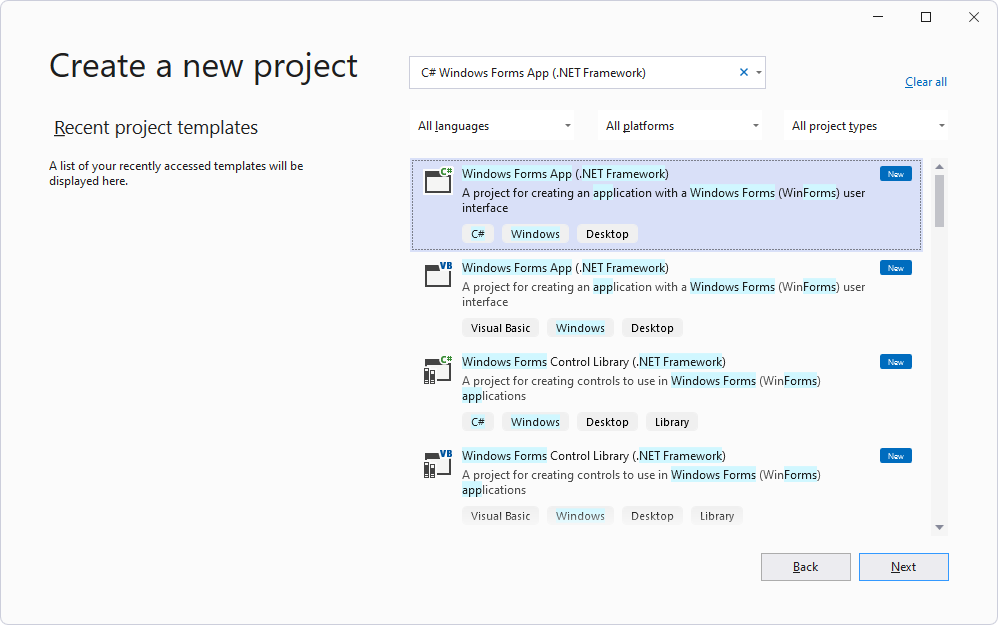998x625 pixels.
Task: Open the All platforms dropdown
Action: tap(680, 125)
